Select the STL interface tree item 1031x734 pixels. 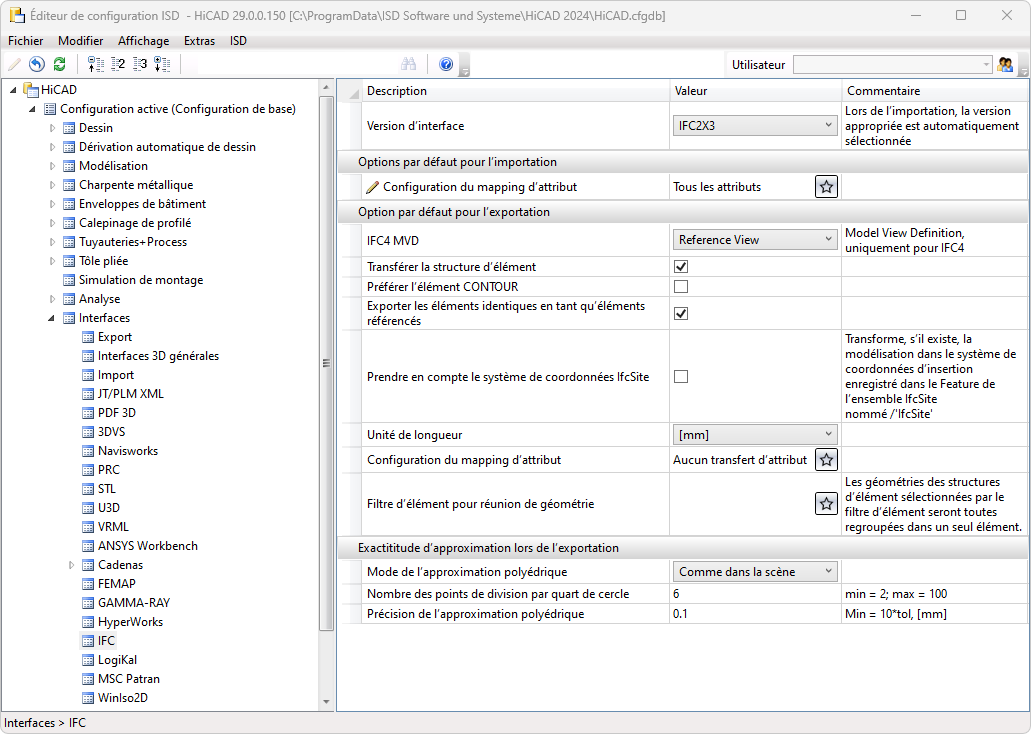[x=107, y=489]
